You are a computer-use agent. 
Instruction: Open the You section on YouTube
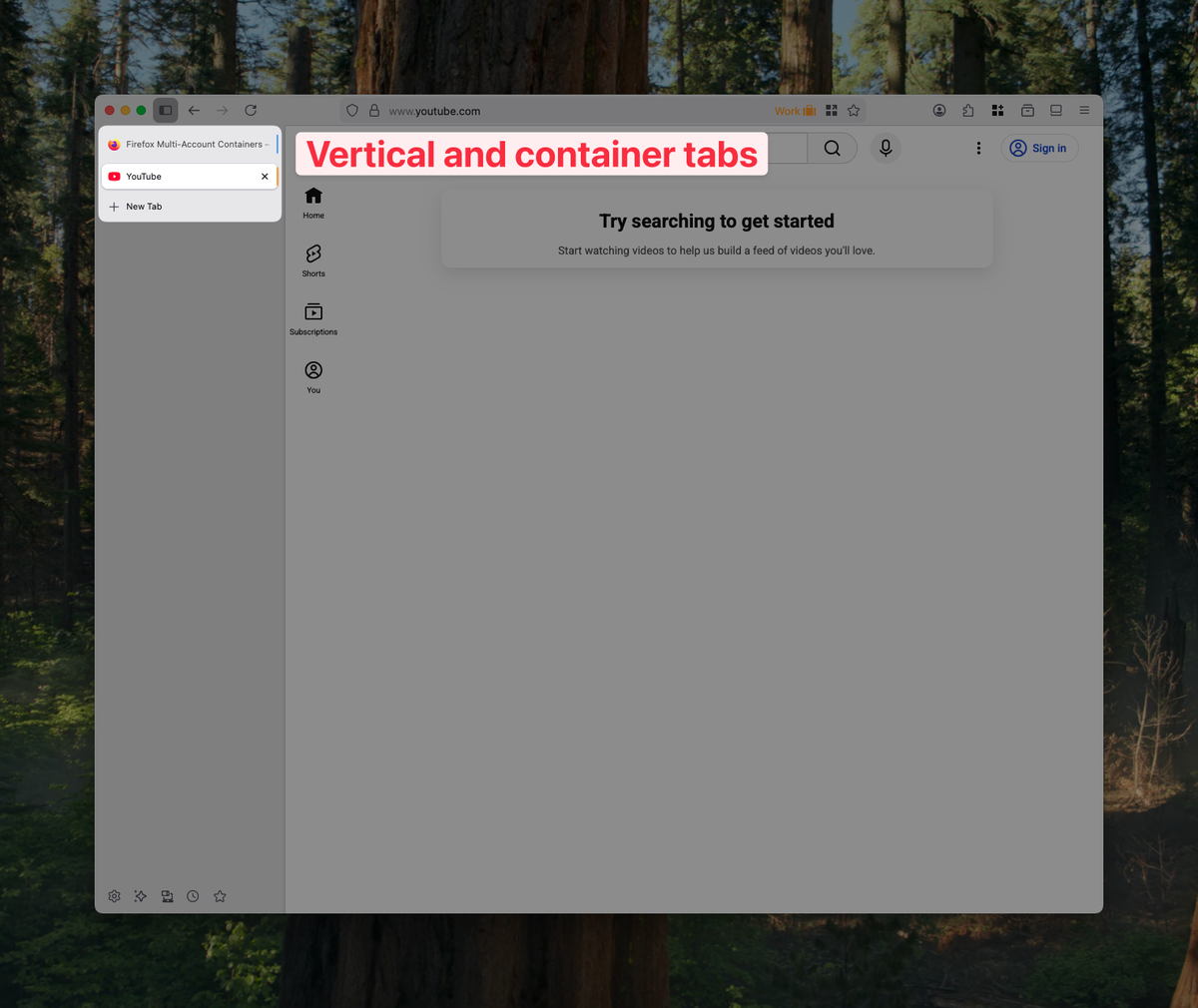click(x=312, y=375)
